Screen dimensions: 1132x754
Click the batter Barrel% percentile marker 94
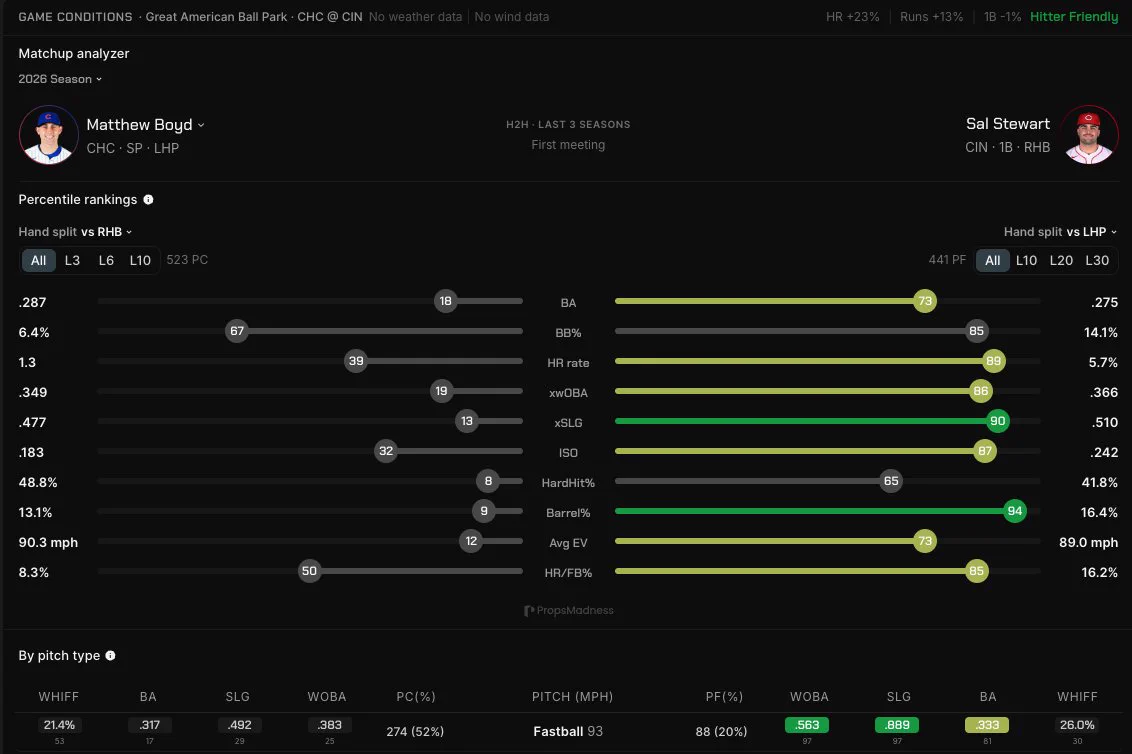(x=1014, y=511)
